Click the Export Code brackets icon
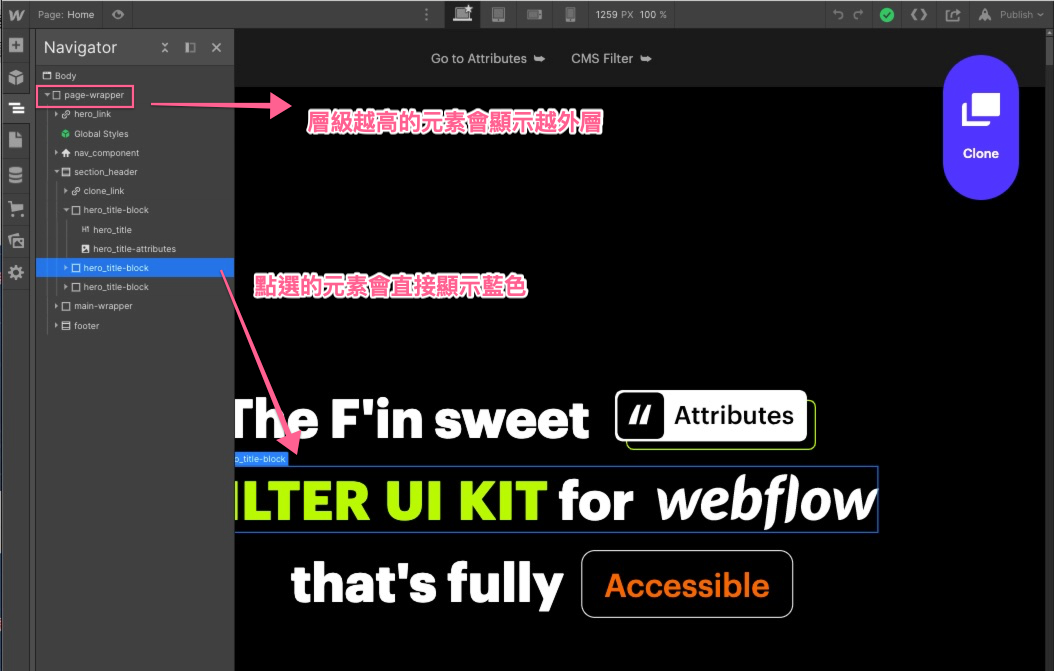 point(918,15)
